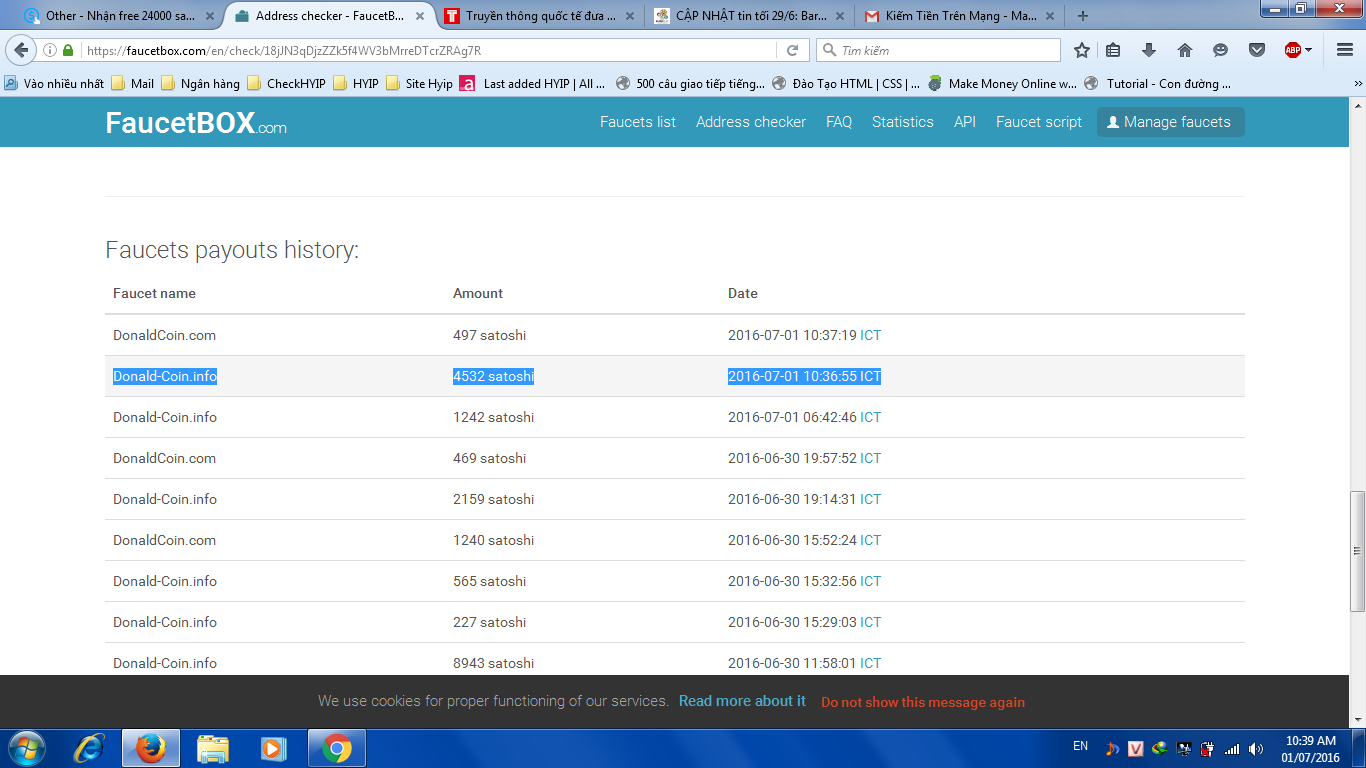Click the ICT link in the 10:37:19 row
Viewport: 1366px width, 768px height.
[x=871, y=335]
